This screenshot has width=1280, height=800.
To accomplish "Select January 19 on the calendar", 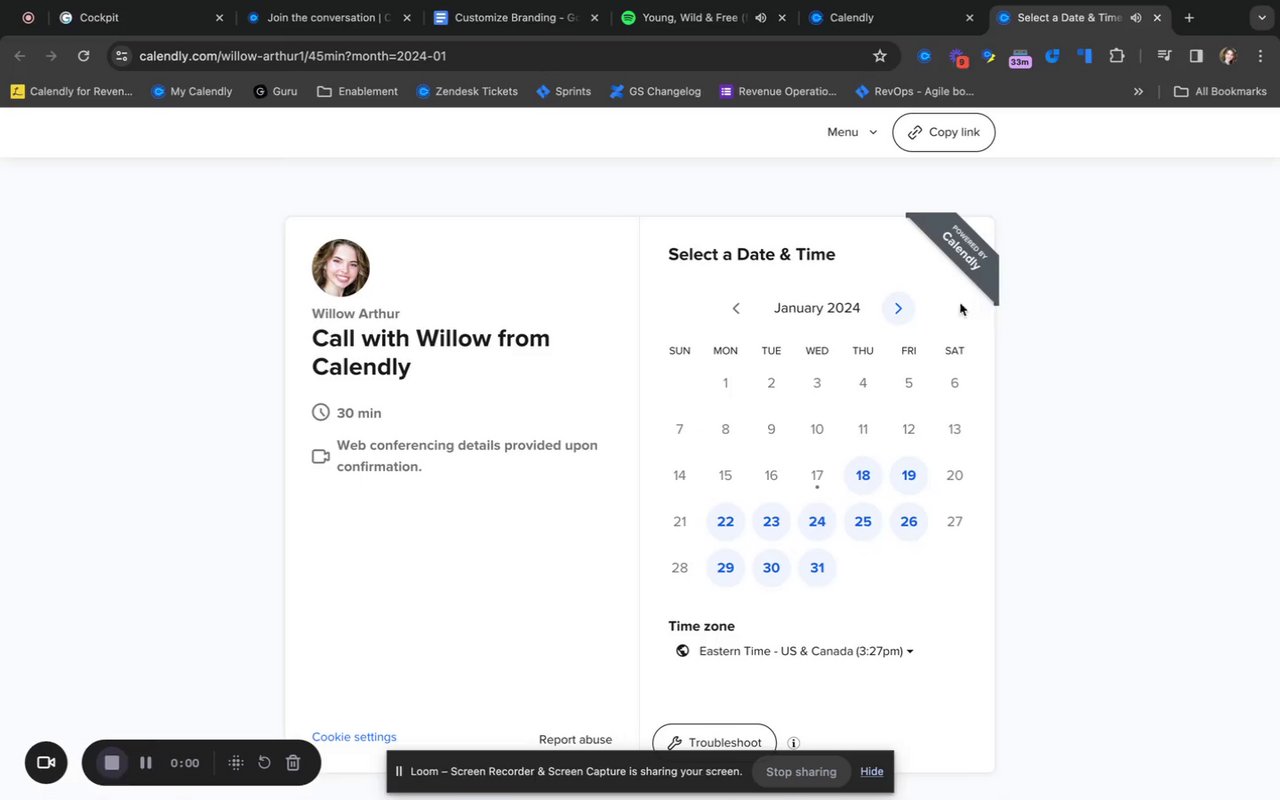I will pyautogui.click(x=909, y=475).
